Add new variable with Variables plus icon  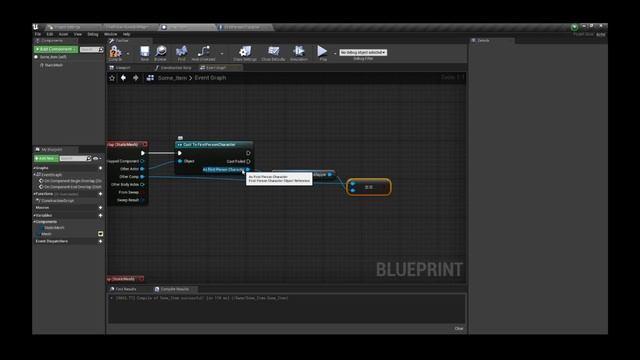pos(100,216)
